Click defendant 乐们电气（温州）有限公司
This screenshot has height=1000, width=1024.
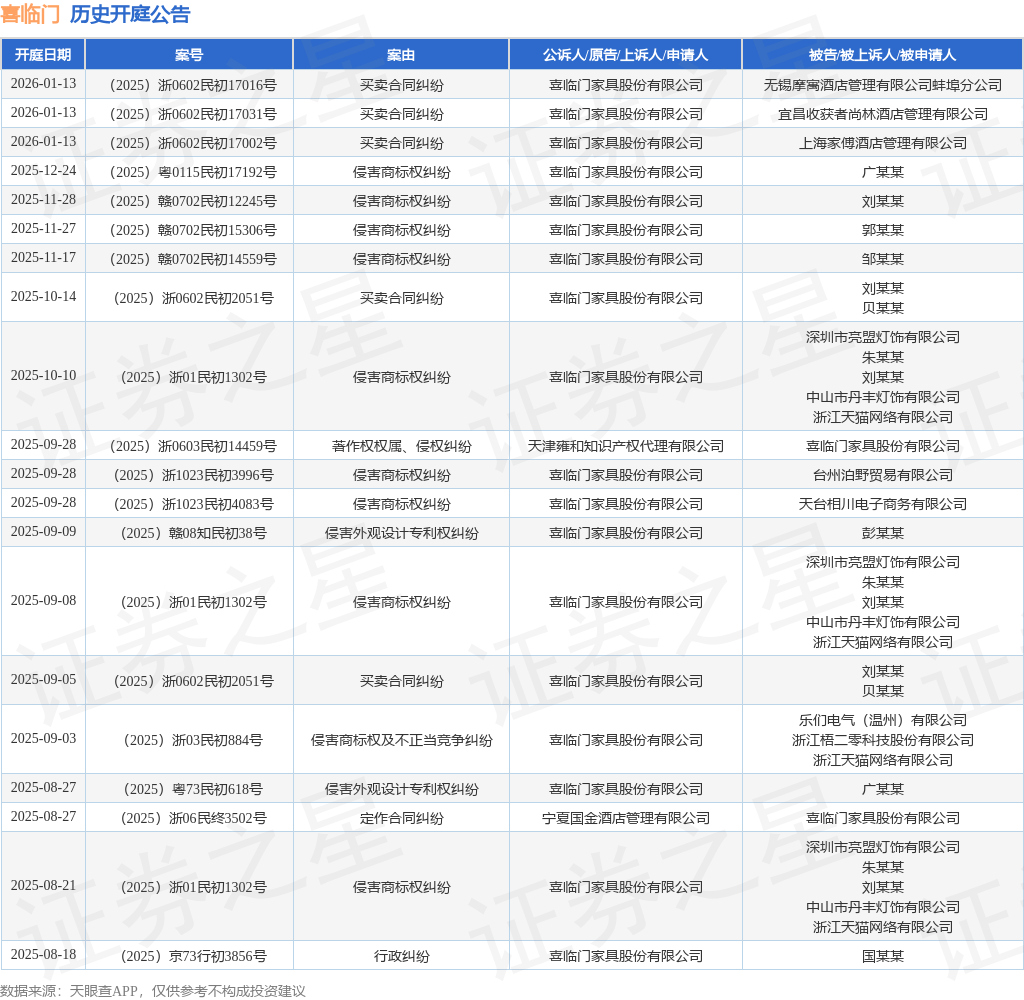point(882,720)
